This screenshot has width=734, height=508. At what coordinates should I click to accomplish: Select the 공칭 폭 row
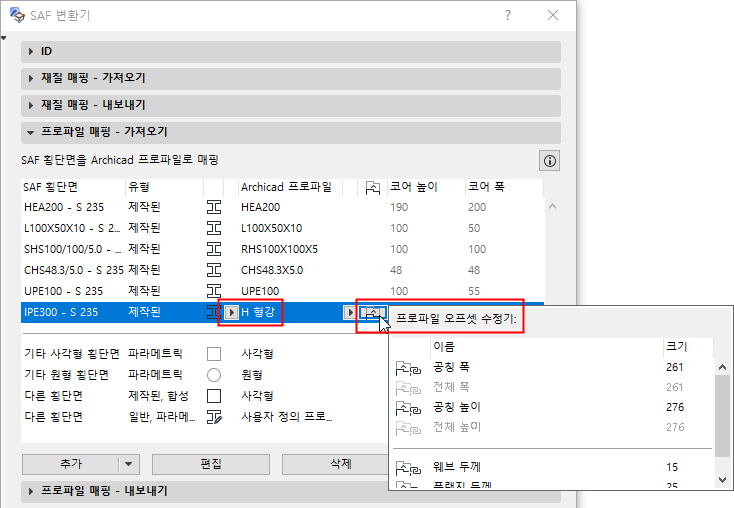(553, 368)
